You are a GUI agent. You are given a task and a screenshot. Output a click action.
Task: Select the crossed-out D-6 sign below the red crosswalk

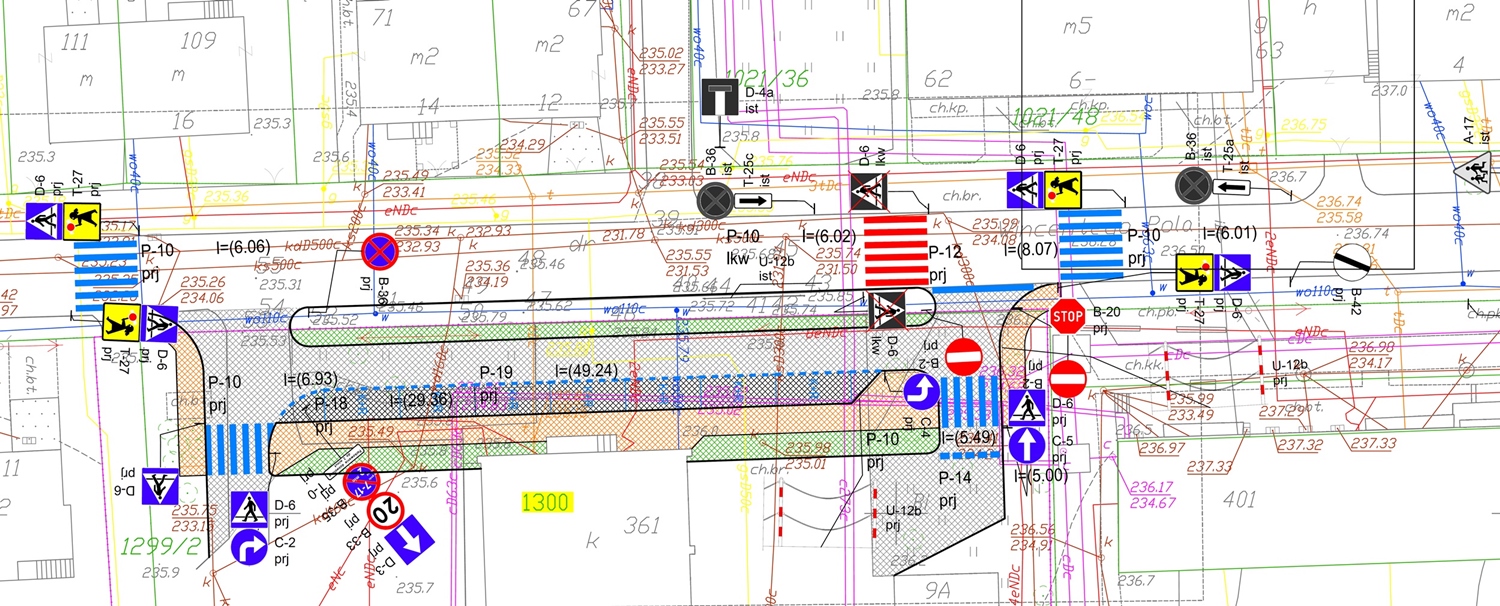(887, 311)
